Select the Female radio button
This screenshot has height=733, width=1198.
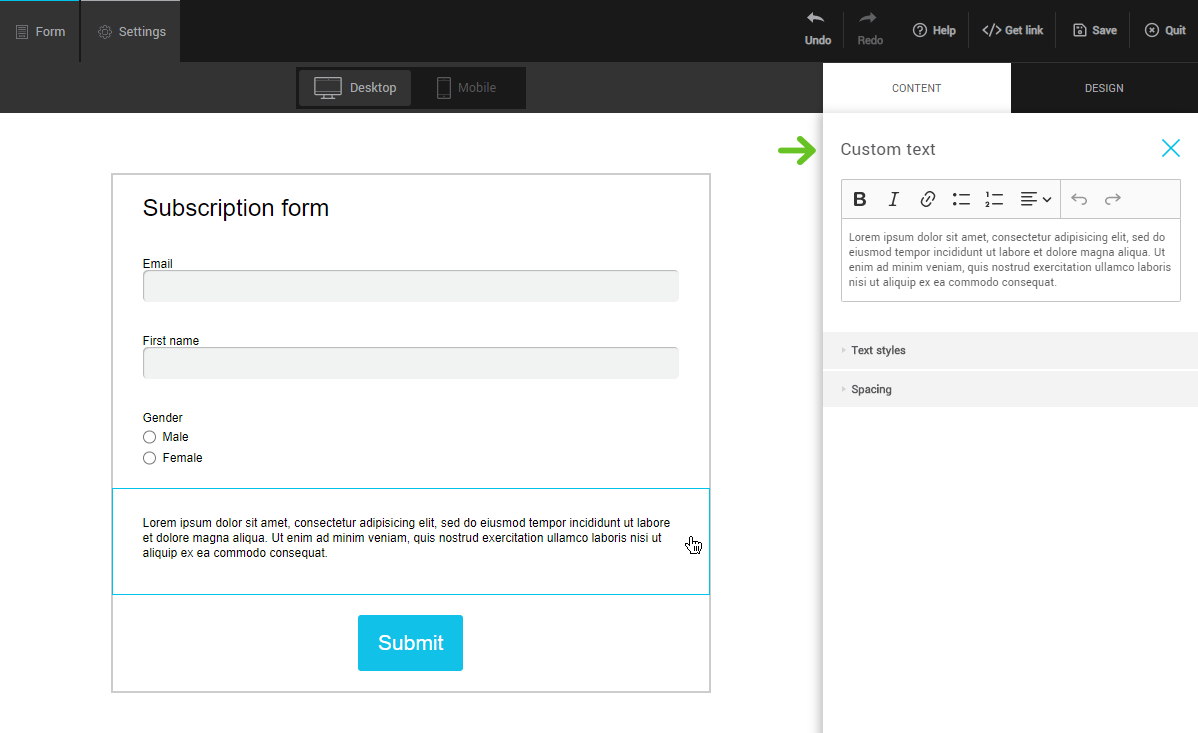150,458
